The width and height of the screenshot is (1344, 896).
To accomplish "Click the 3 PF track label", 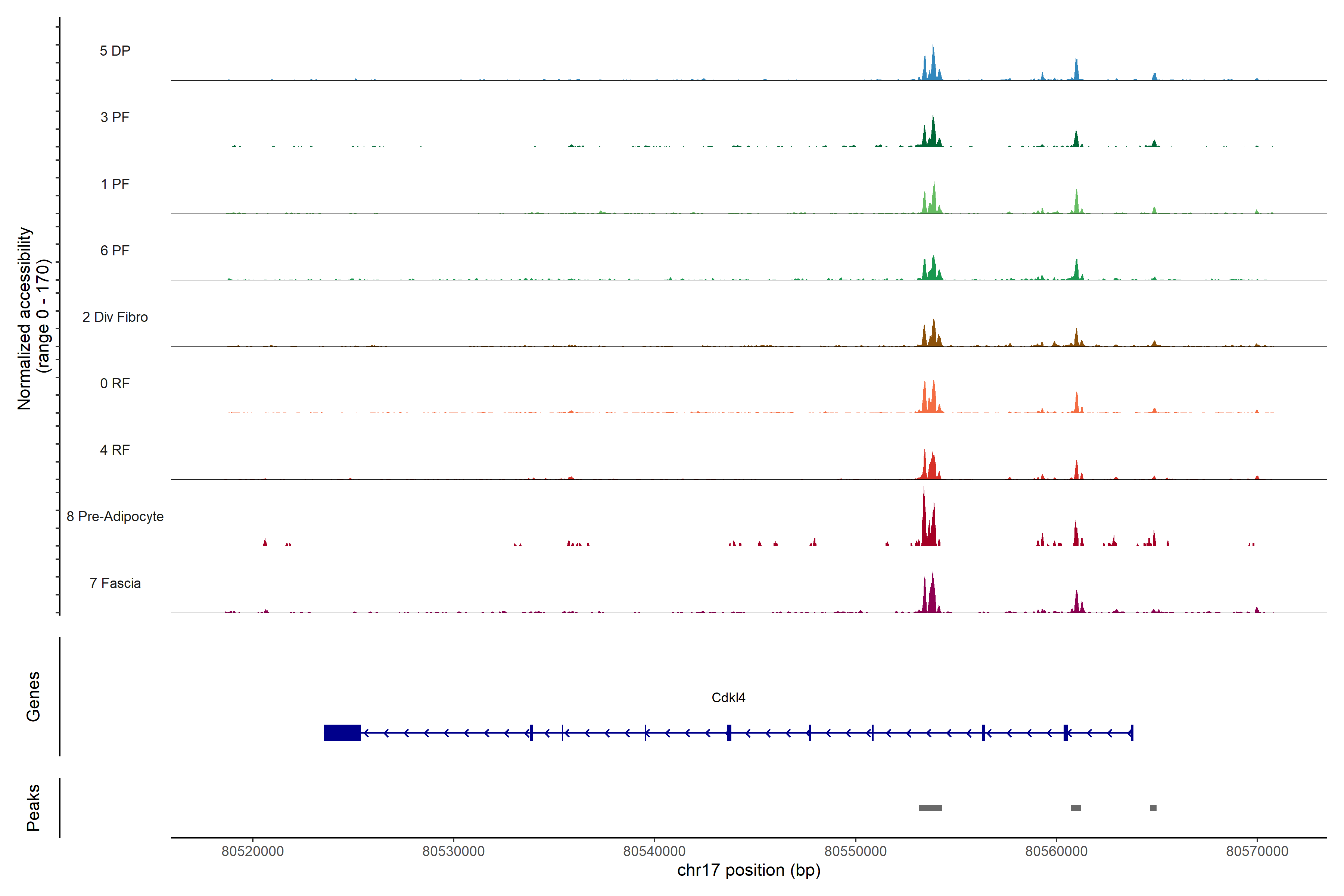I will (115, 117).
